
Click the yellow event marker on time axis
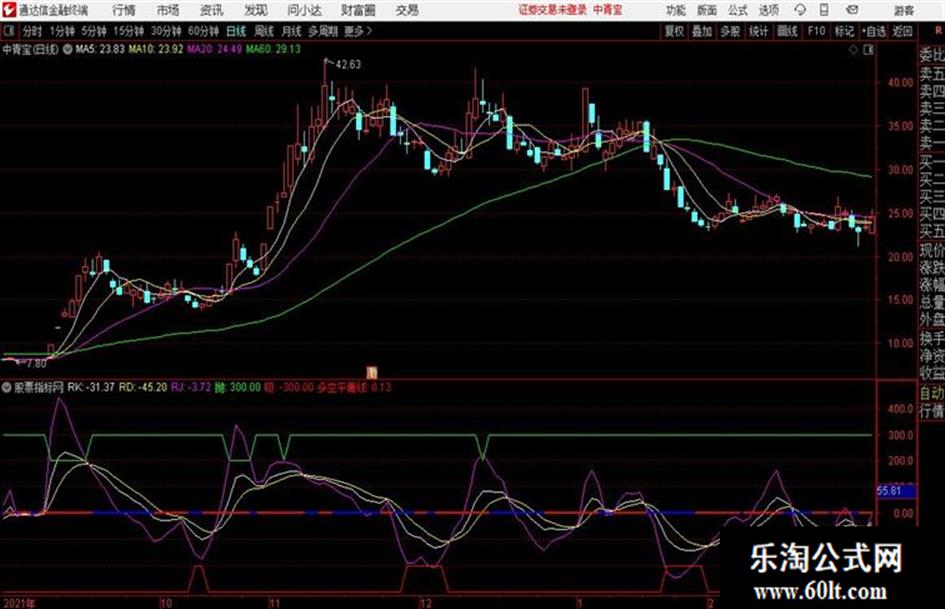372,372
